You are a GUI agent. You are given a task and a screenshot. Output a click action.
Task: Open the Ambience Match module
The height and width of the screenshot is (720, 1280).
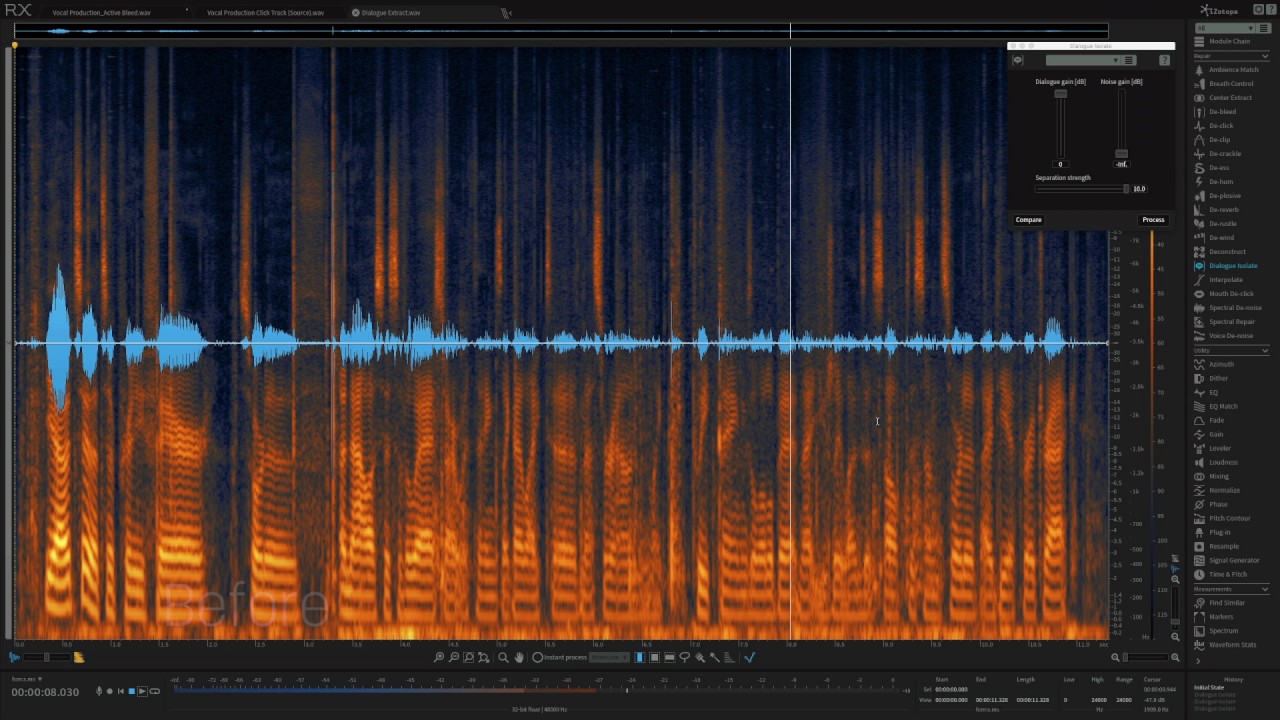(1227, 70)
